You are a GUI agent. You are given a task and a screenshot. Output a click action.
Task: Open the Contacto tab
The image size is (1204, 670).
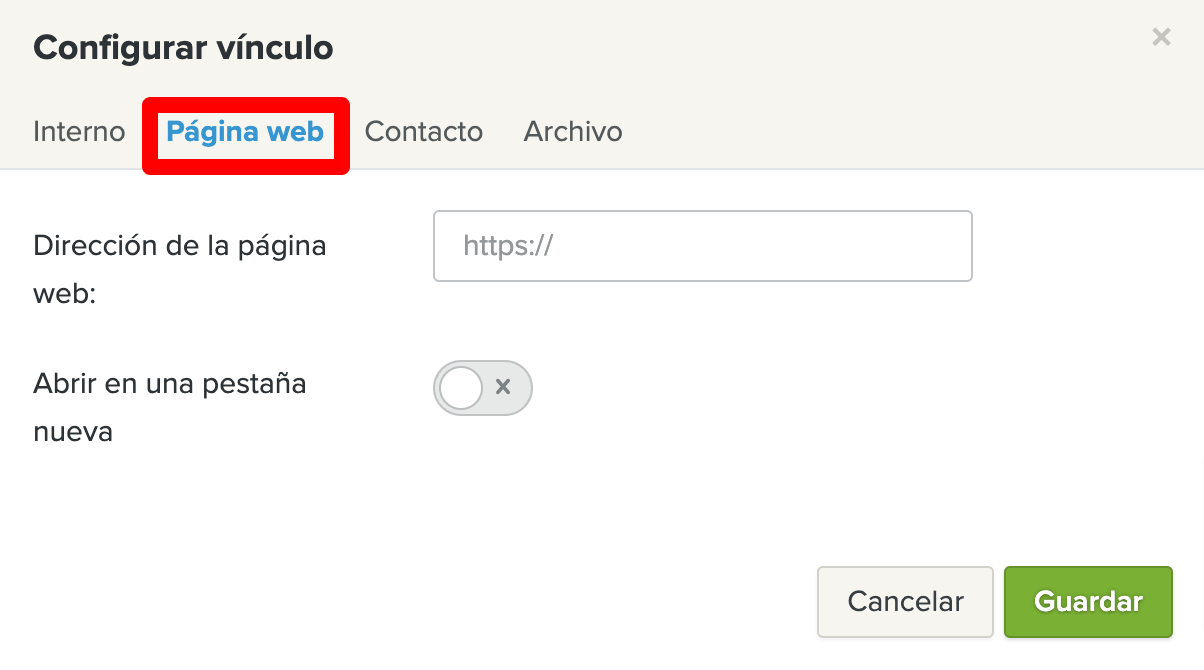point(424,132)
